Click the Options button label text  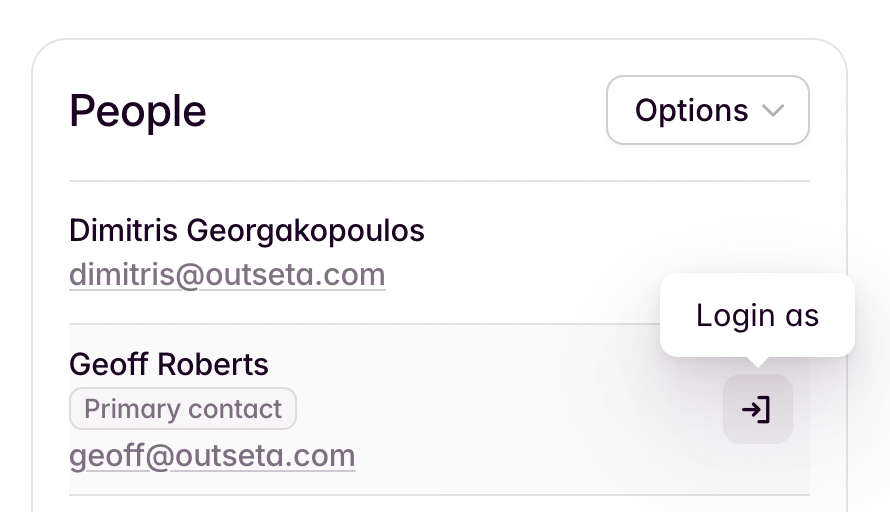click(691, 111)
